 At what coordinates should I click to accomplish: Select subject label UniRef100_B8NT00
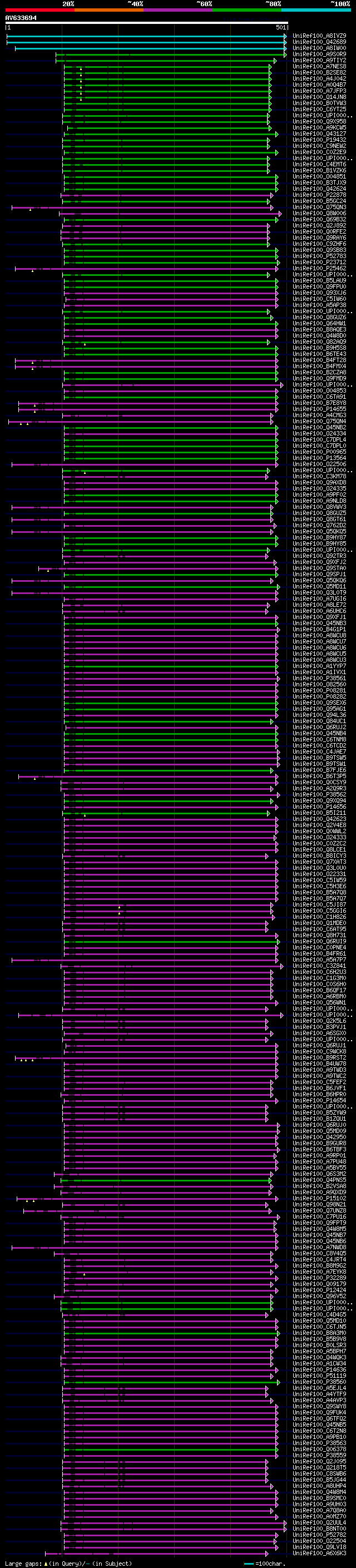319,1529
